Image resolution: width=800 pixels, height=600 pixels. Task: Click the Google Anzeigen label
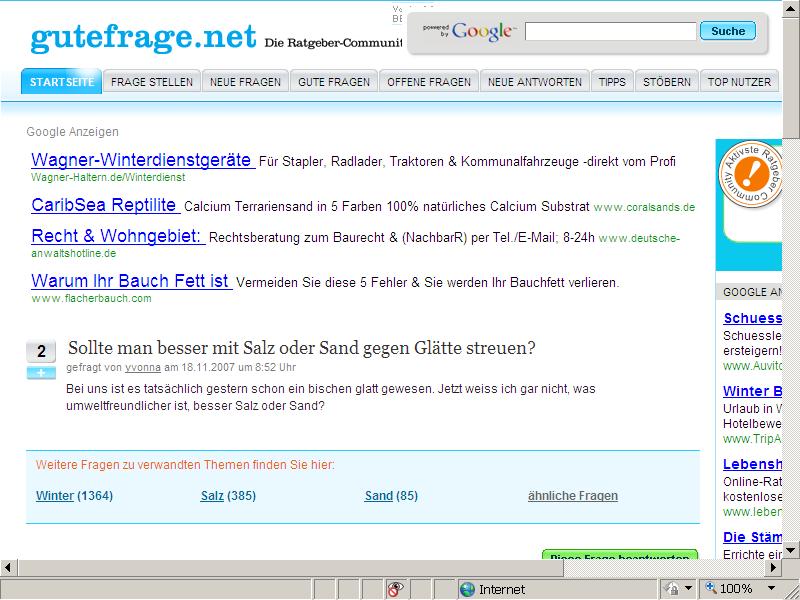[x=72, y=132]
